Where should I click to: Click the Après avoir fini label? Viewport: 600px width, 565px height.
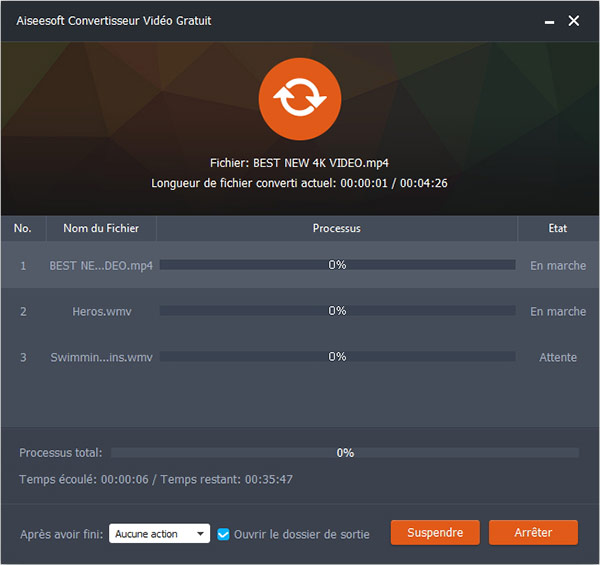coord(62,534)
